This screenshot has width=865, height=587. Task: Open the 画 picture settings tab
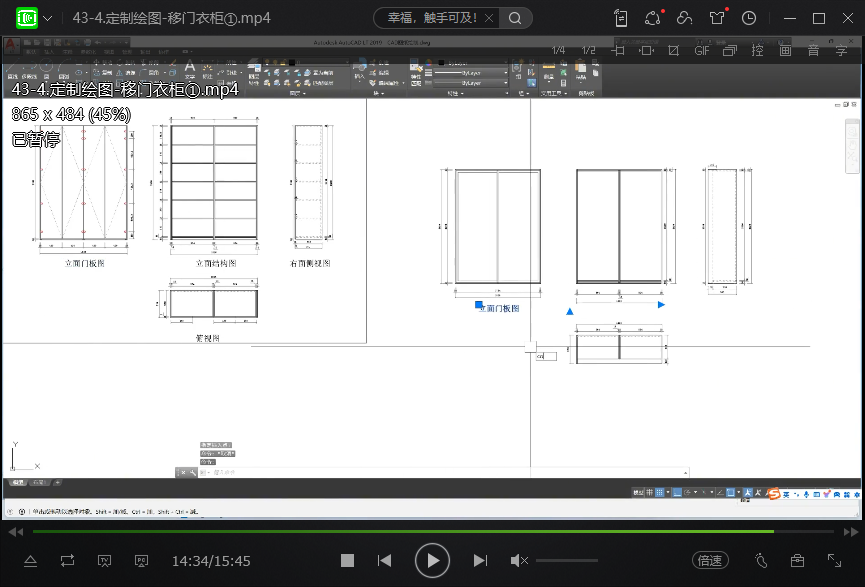click(x=785, y=50)
